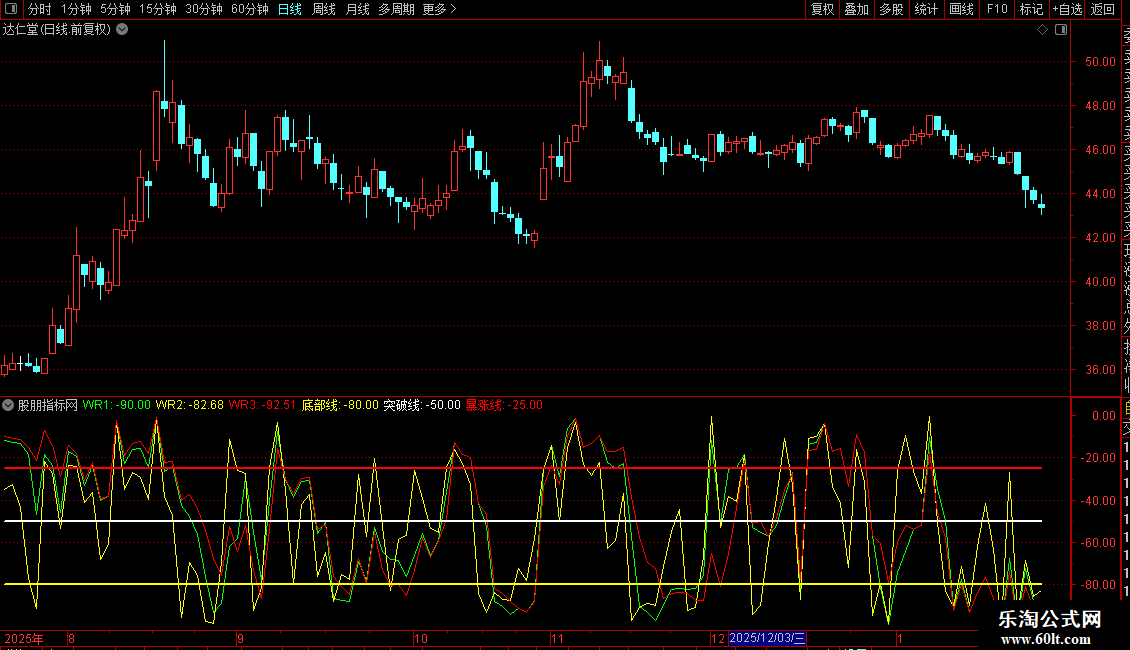Click the month 1 marker on date axis

point(899,638)
